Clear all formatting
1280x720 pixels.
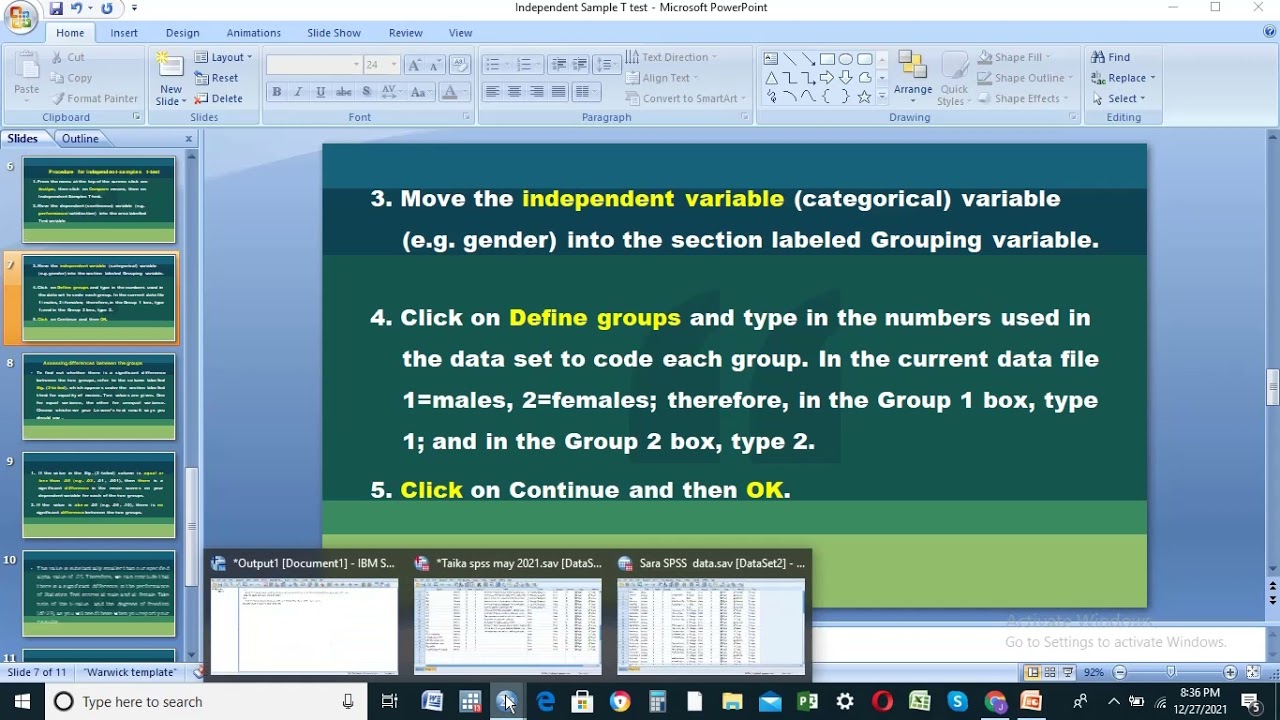pyautogui.click(x=460, y=65)
